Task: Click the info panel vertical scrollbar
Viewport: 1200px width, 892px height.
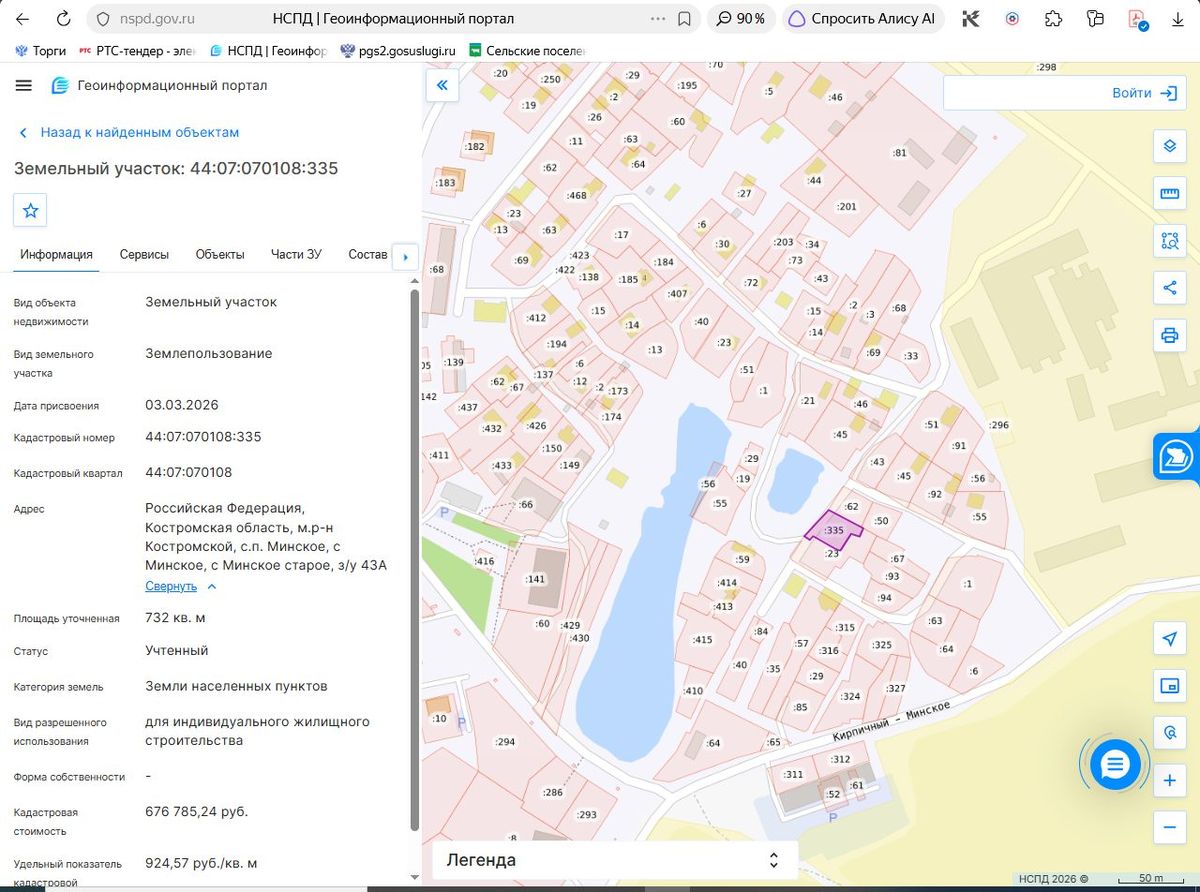Action: (415, 560)
